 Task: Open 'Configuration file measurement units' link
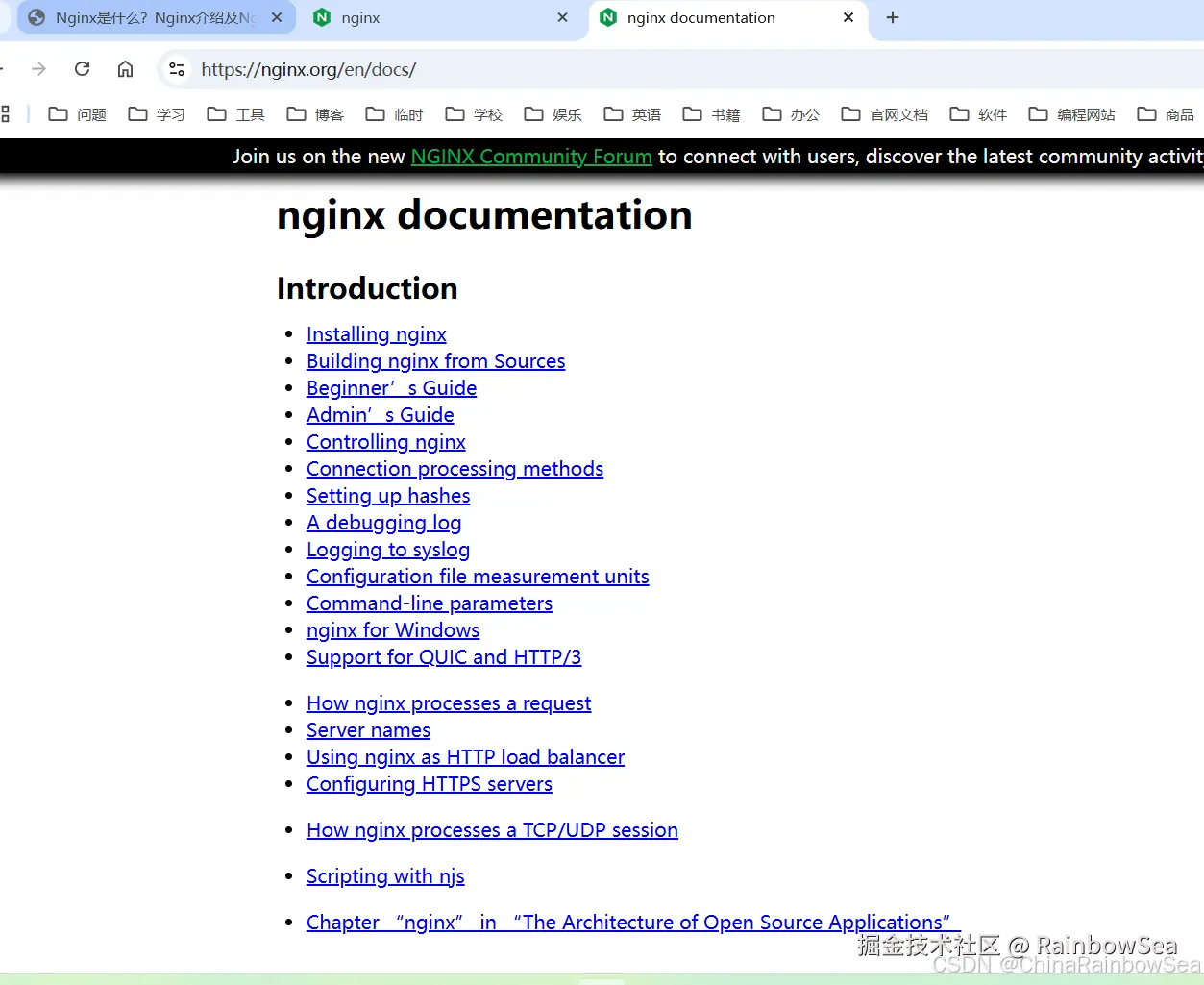point(478,577)
